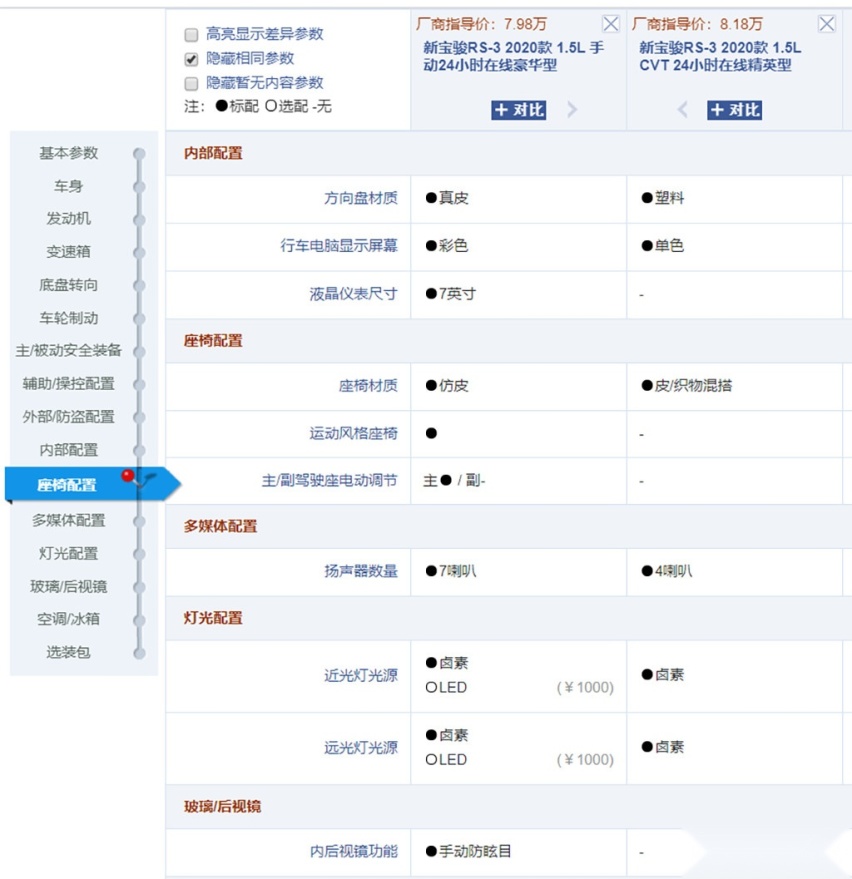This screenshot has height=879, width=852.
Task: Open 辅助/操控配置 sidebar item
Action: click(68, 383)
